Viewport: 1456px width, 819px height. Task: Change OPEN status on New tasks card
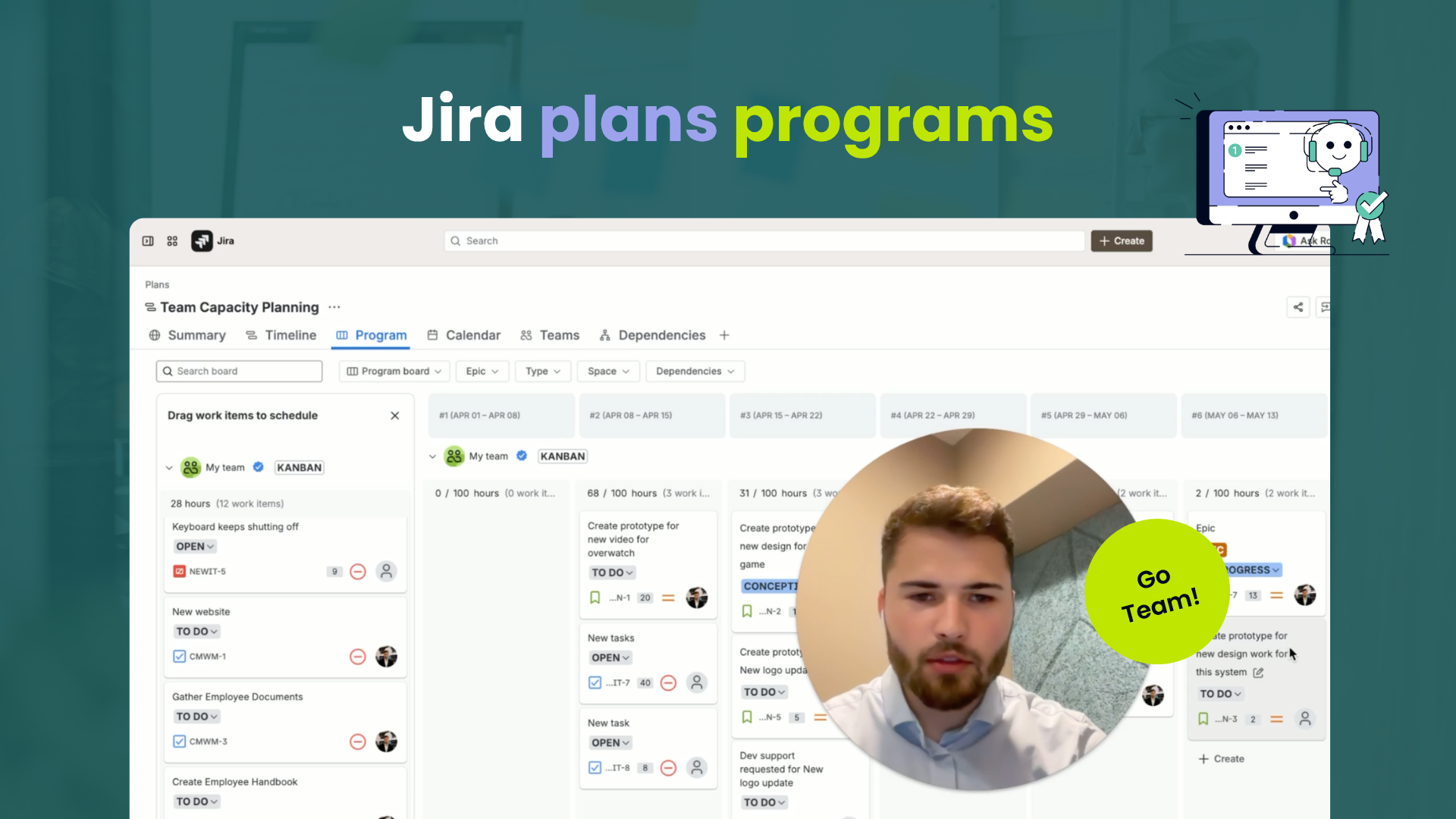(x=610, y=657)
